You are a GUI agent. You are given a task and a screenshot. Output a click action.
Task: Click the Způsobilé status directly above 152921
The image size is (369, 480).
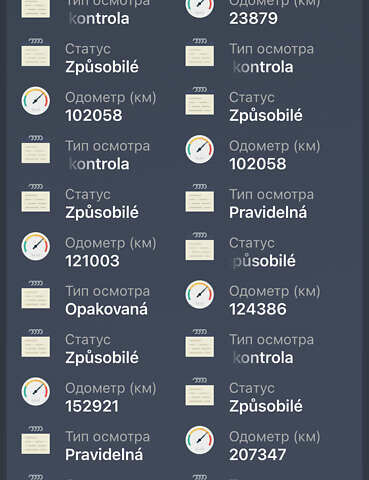tap(102, 358)
